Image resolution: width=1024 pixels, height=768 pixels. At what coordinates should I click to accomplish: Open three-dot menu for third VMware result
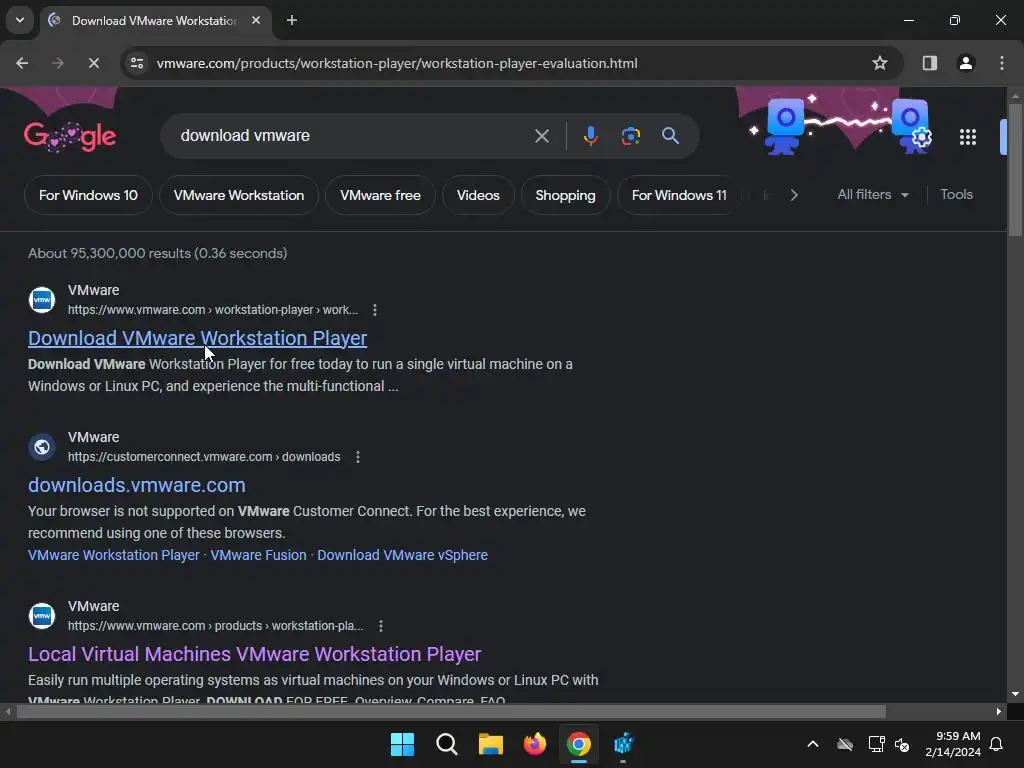pos(381,626)
